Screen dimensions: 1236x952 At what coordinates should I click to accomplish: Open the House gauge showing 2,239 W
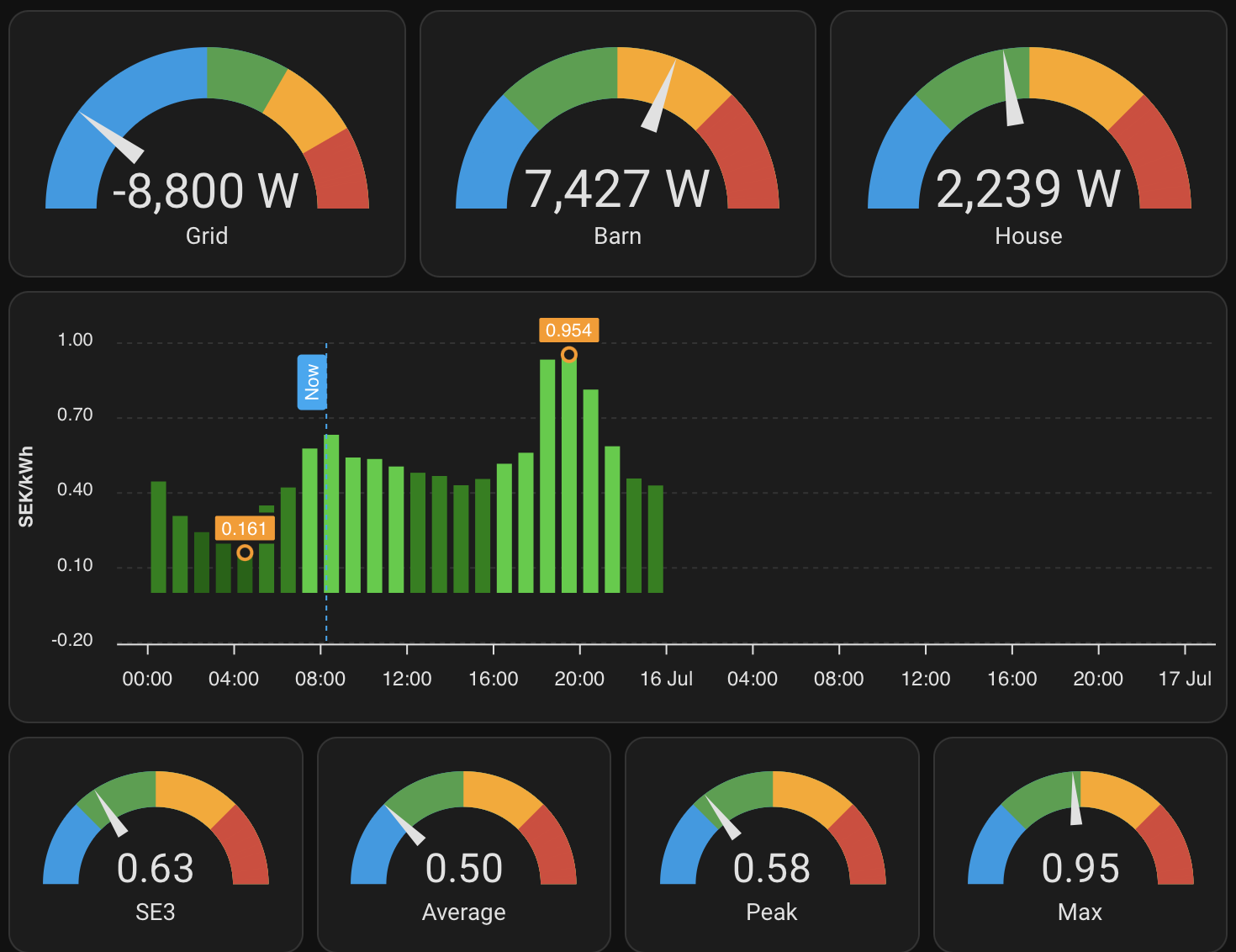(1028, 144)
